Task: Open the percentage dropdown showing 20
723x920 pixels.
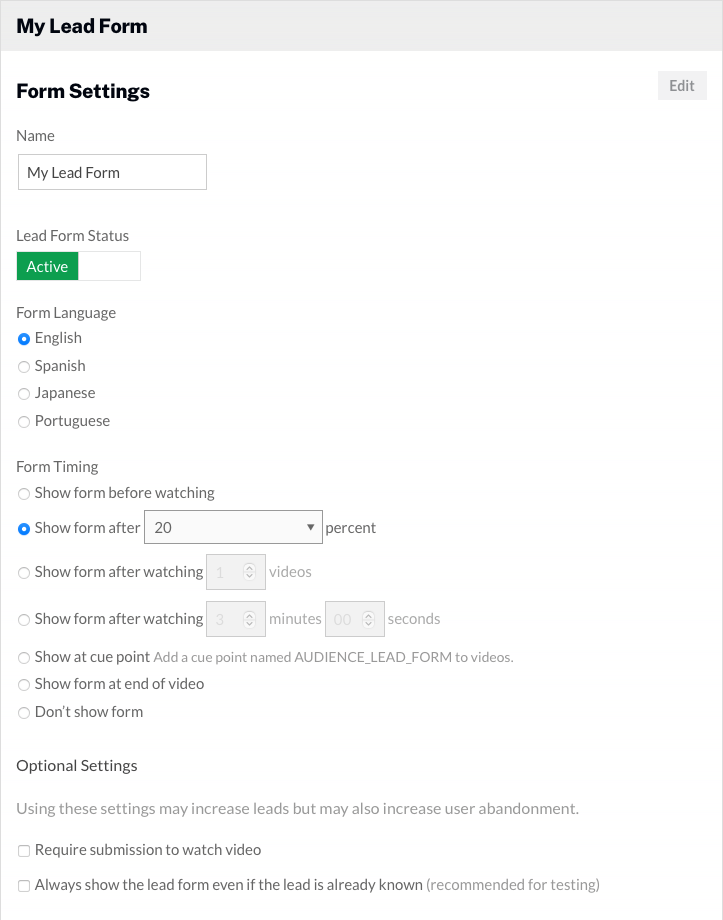Action: tap(232, 527)
